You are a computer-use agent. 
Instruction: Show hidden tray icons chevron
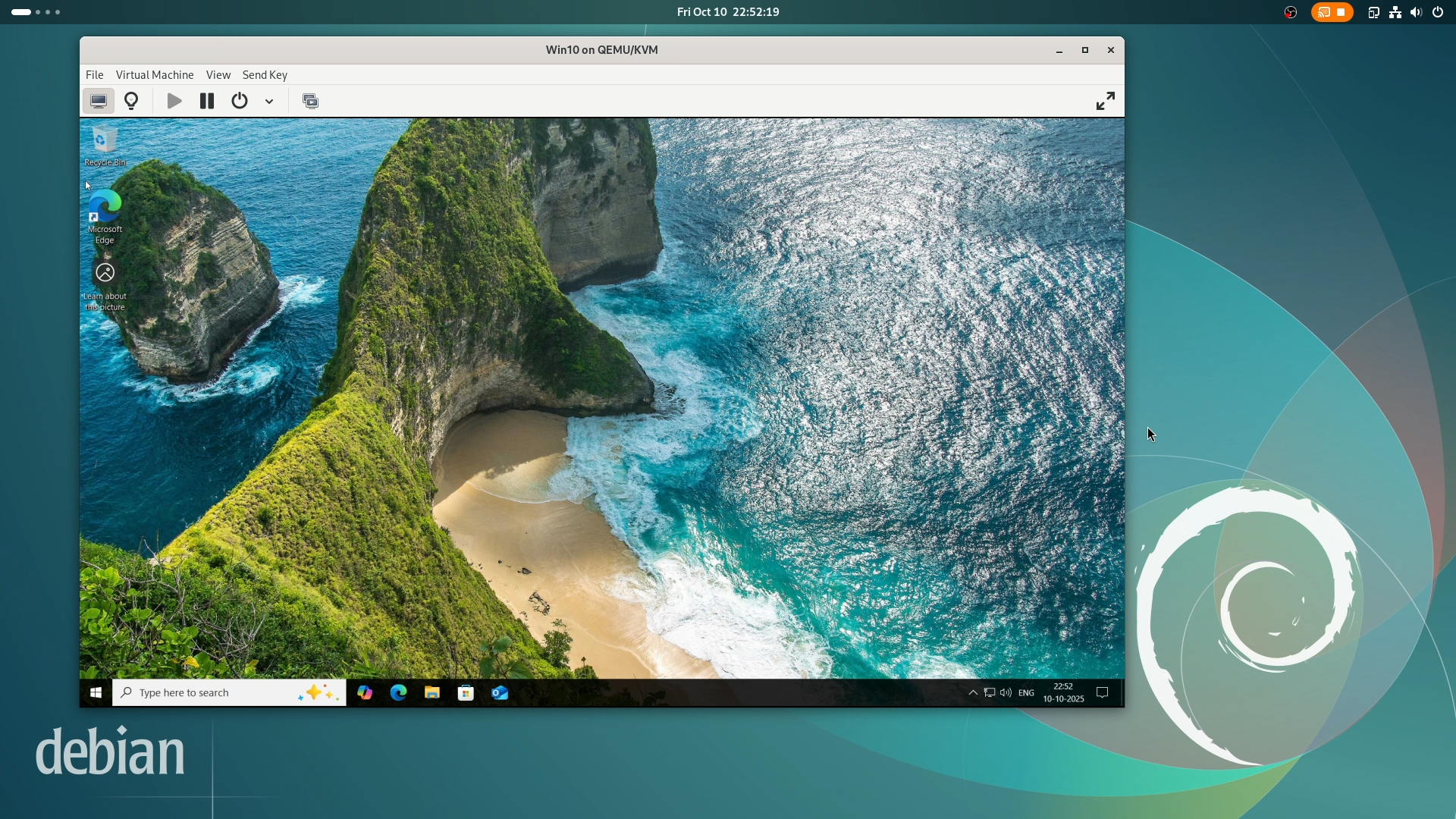tap(973, 692)
